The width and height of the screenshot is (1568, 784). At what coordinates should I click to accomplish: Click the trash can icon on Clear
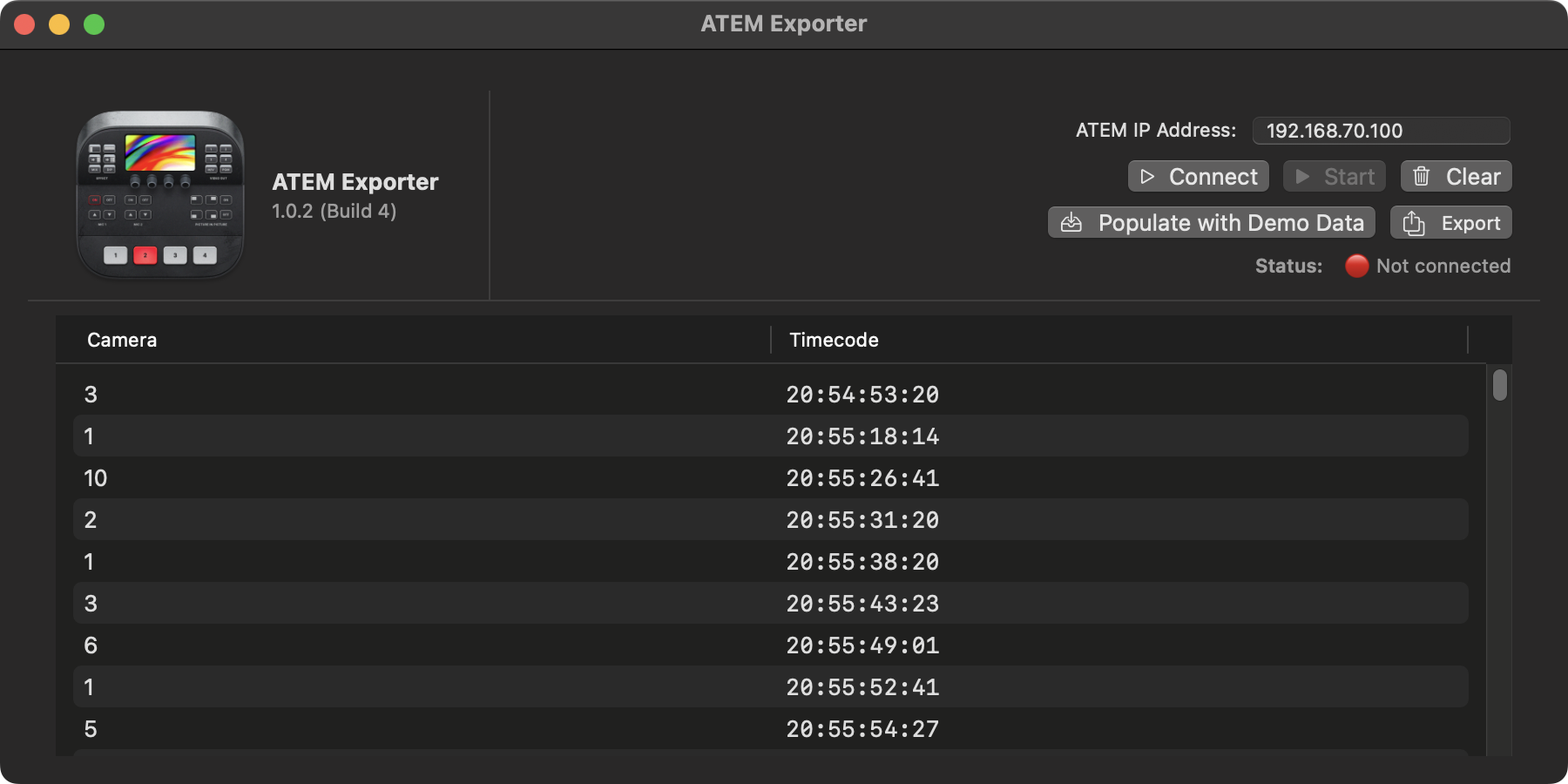click(1422, 177)
